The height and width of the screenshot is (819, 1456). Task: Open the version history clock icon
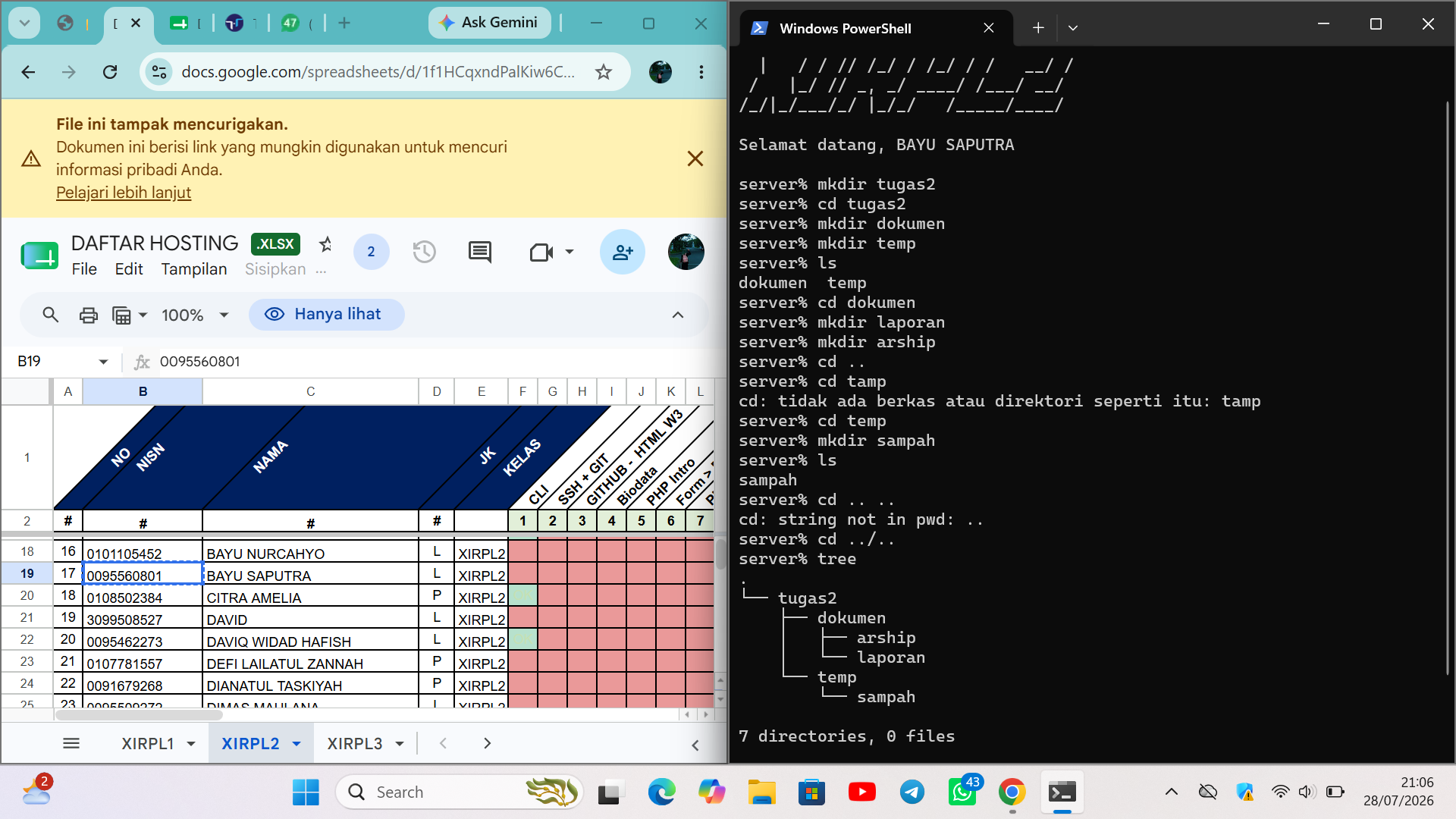tap(425, 252)
